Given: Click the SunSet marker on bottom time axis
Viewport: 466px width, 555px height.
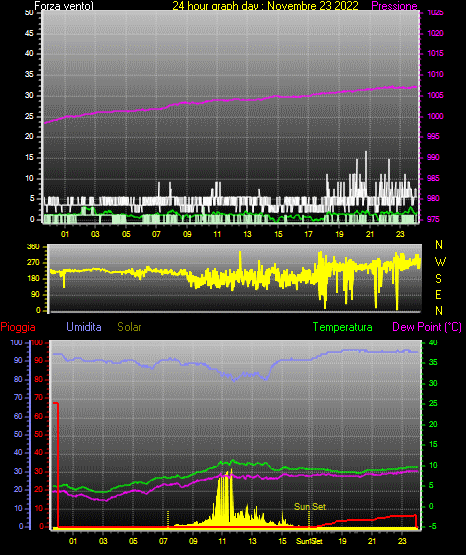Looking at the screenshot, I should pos(309,541).
